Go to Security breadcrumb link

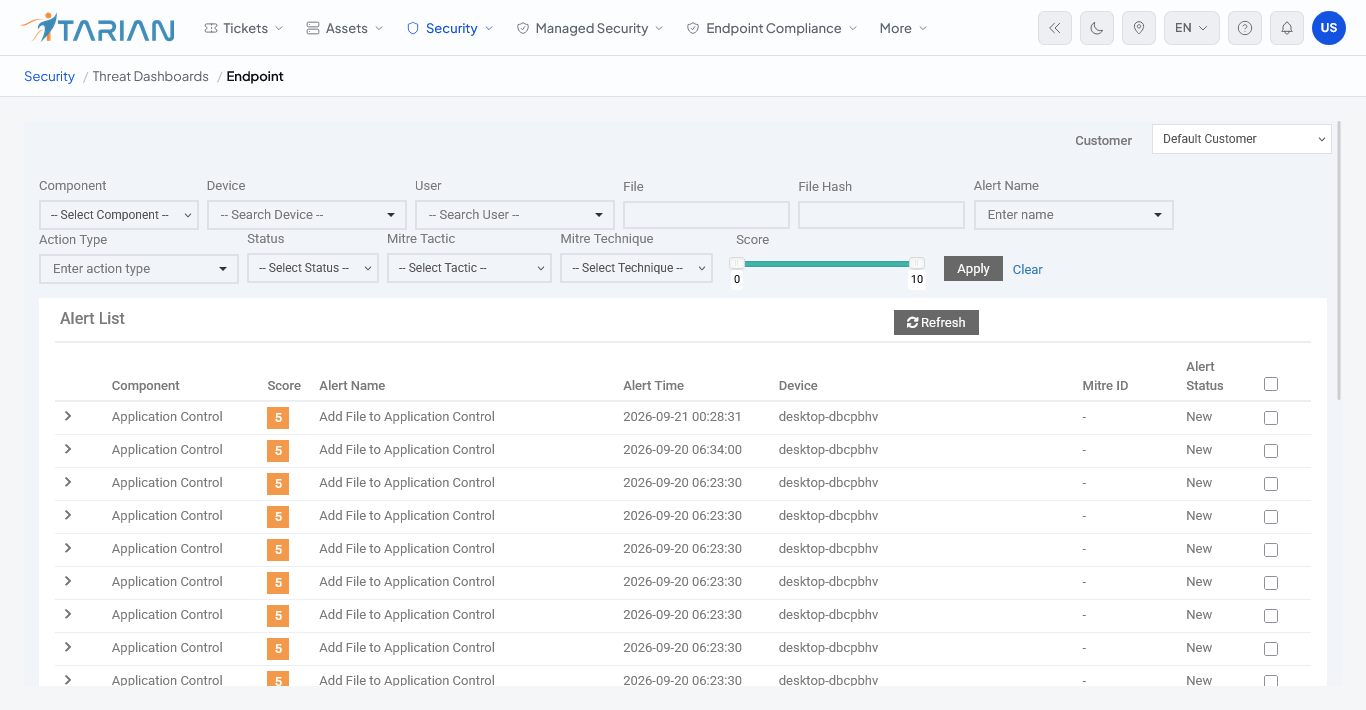(x=49, y=76)
